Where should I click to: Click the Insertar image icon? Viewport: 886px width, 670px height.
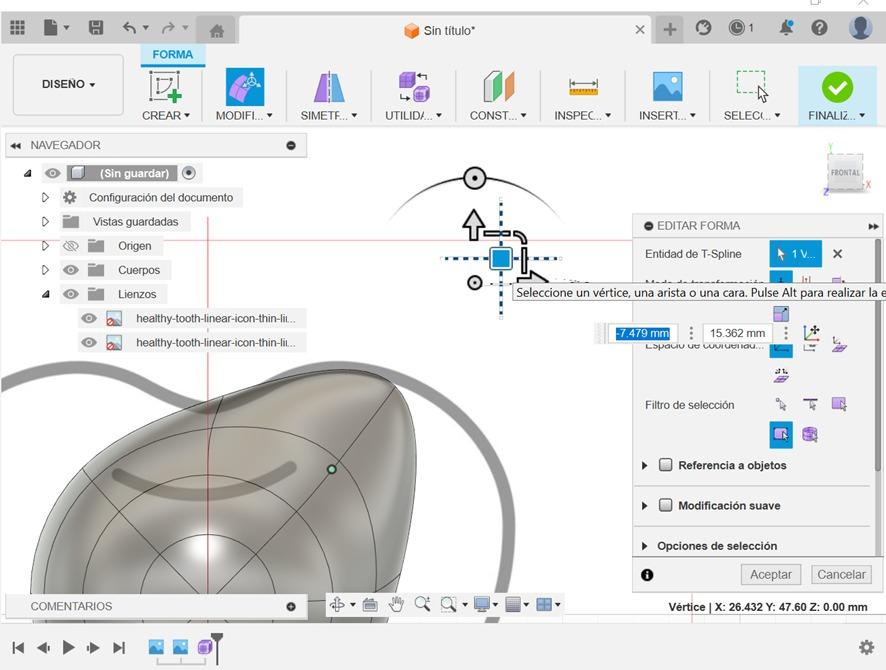(x=667, y=87)
